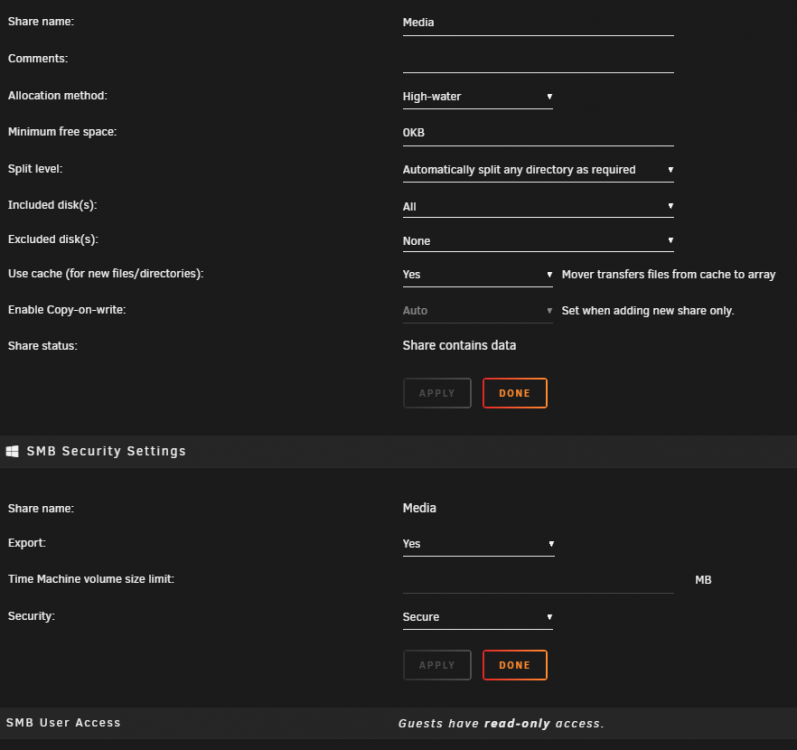Open the Use cache dropdown
The width and height of the screenshot is (797, 750).
pos(477,274)
